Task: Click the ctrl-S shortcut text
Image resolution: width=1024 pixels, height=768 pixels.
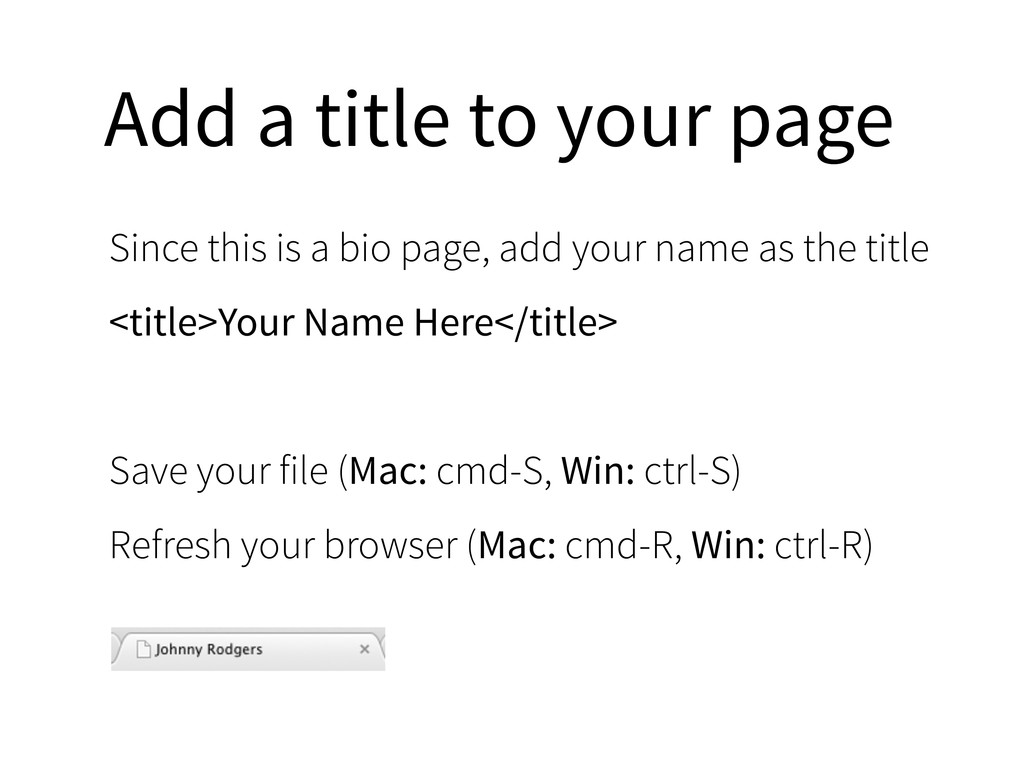Action: pos(687,472)
